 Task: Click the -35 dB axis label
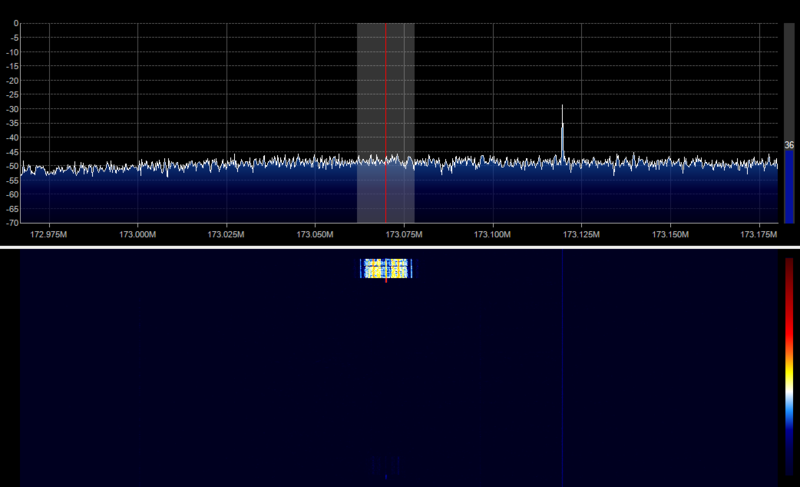(13, 123)
